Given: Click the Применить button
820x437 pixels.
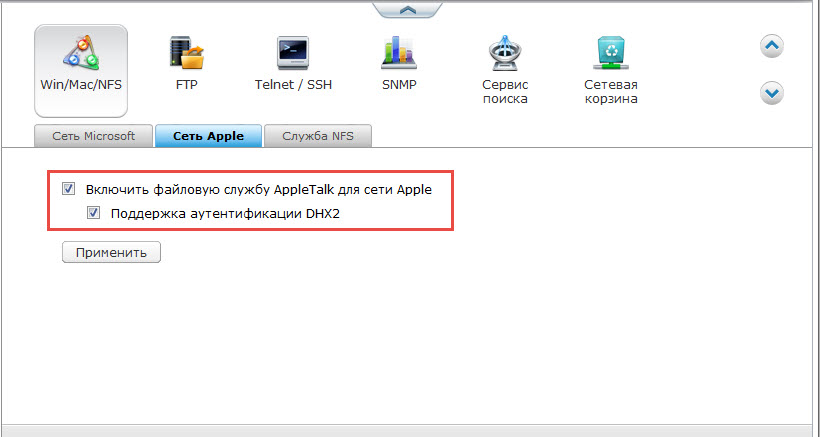Looking at the screenshot, I should [x=111, y=252].
